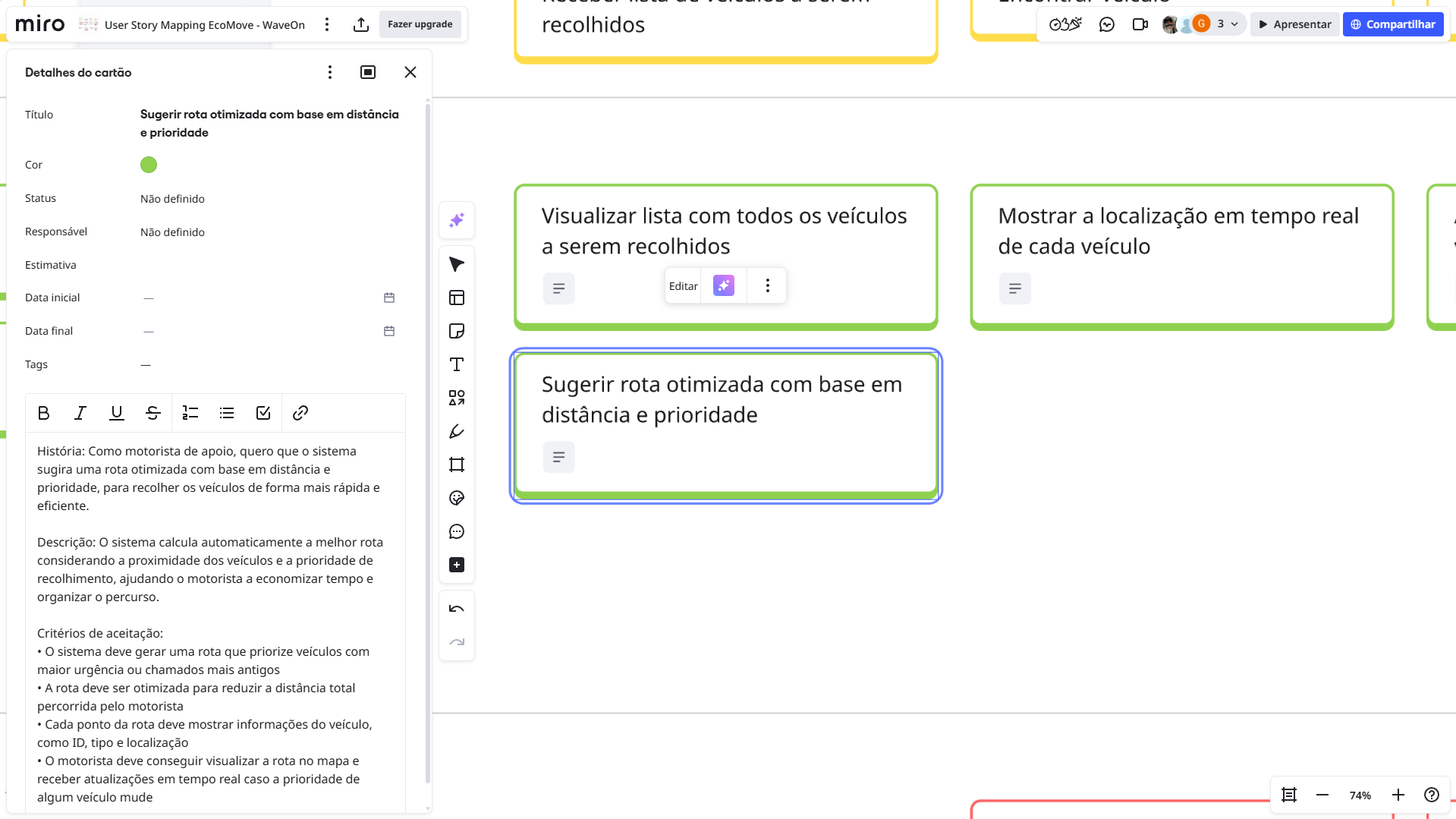The height and width of the screenshot is (819, 1456).
Task: Toggle italic text formatting
Action: (x=80, y=413)
